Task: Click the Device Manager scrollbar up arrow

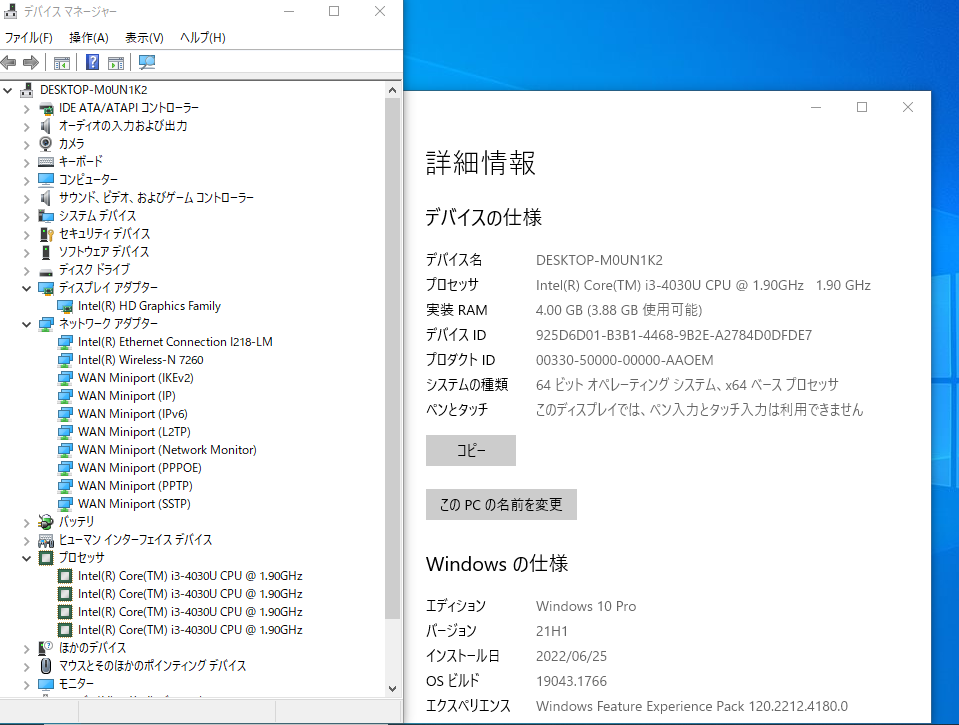Action: tap(393, 90)
